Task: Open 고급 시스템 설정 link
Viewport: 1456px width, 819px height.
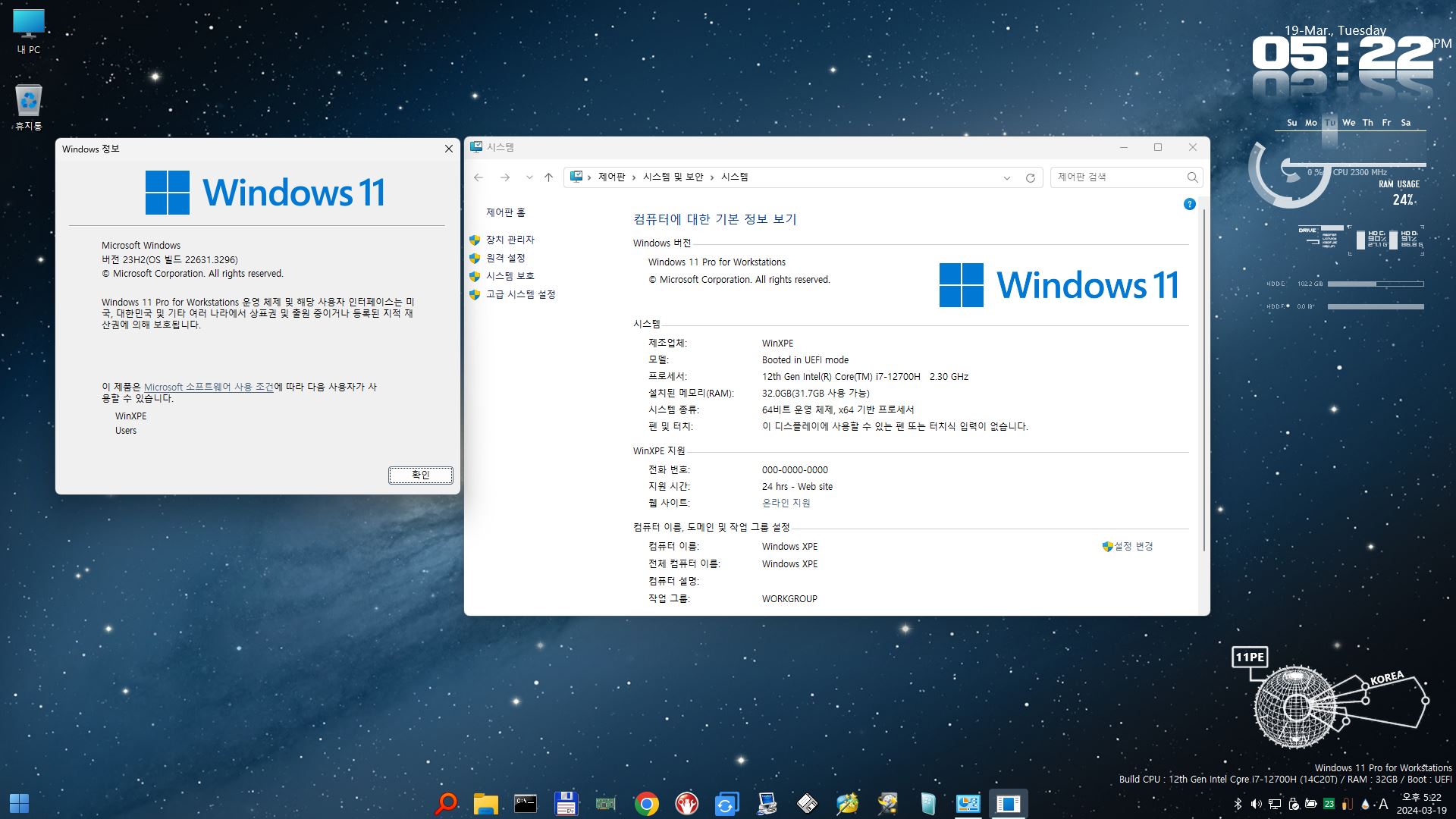Action: point(521,294)
